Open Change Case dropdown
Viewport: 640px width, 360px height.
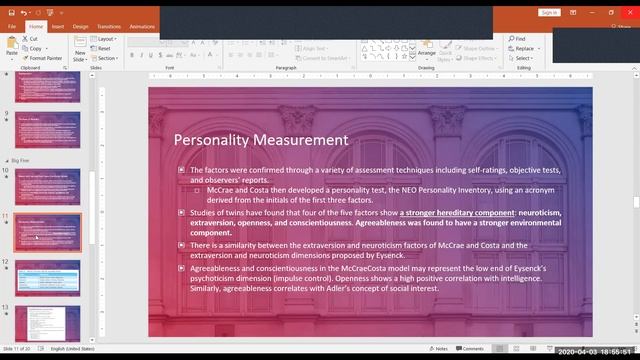click(x=194, y=55)
